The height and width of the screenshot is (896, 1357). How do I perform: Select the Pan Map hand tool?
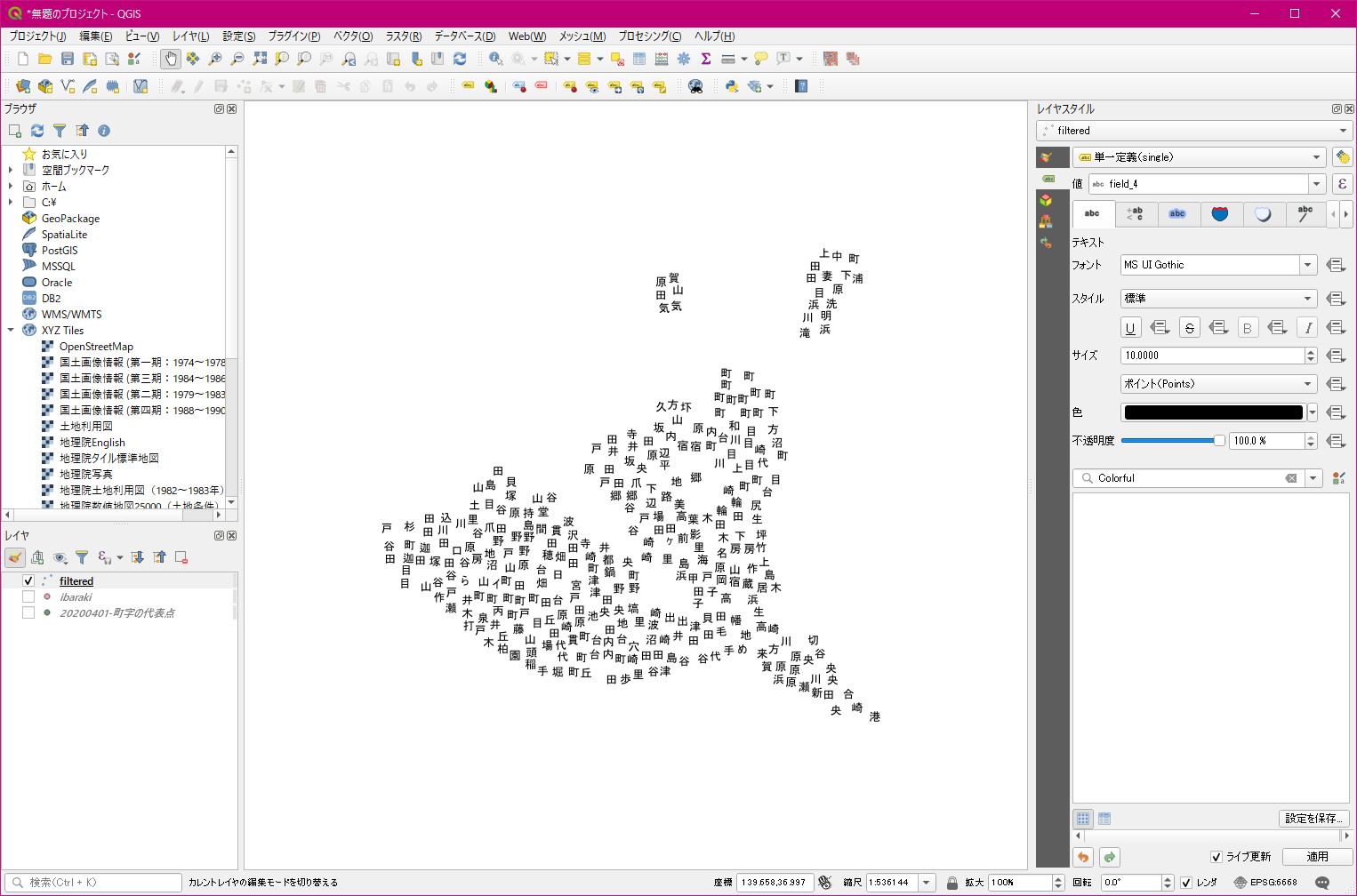tap(171, 59)
